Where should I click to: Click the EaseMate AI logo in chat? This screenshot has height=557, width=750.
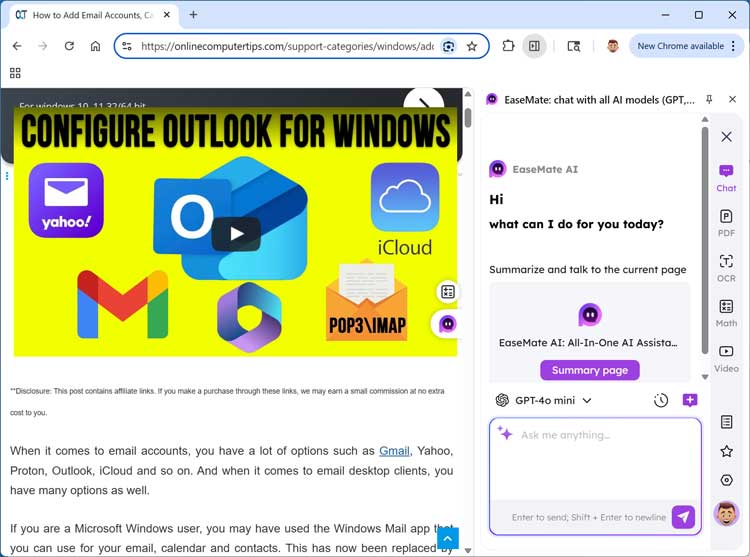click(497, 169)
